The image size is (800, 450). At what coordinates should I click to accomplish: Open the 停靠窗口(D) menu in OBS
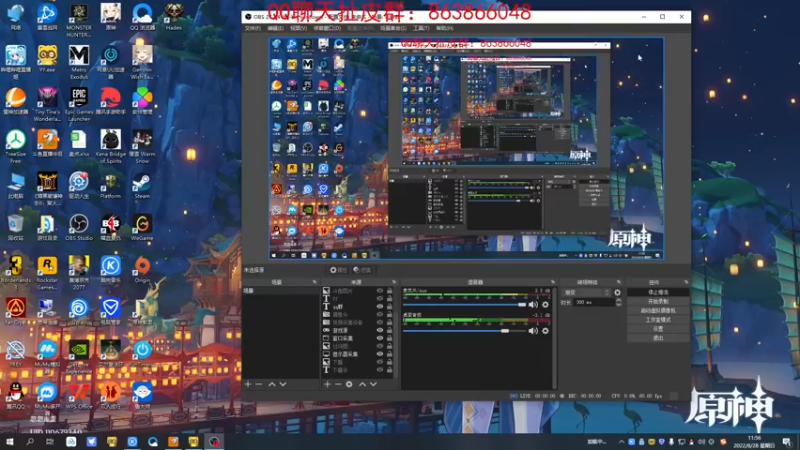[x=327, y=28]
